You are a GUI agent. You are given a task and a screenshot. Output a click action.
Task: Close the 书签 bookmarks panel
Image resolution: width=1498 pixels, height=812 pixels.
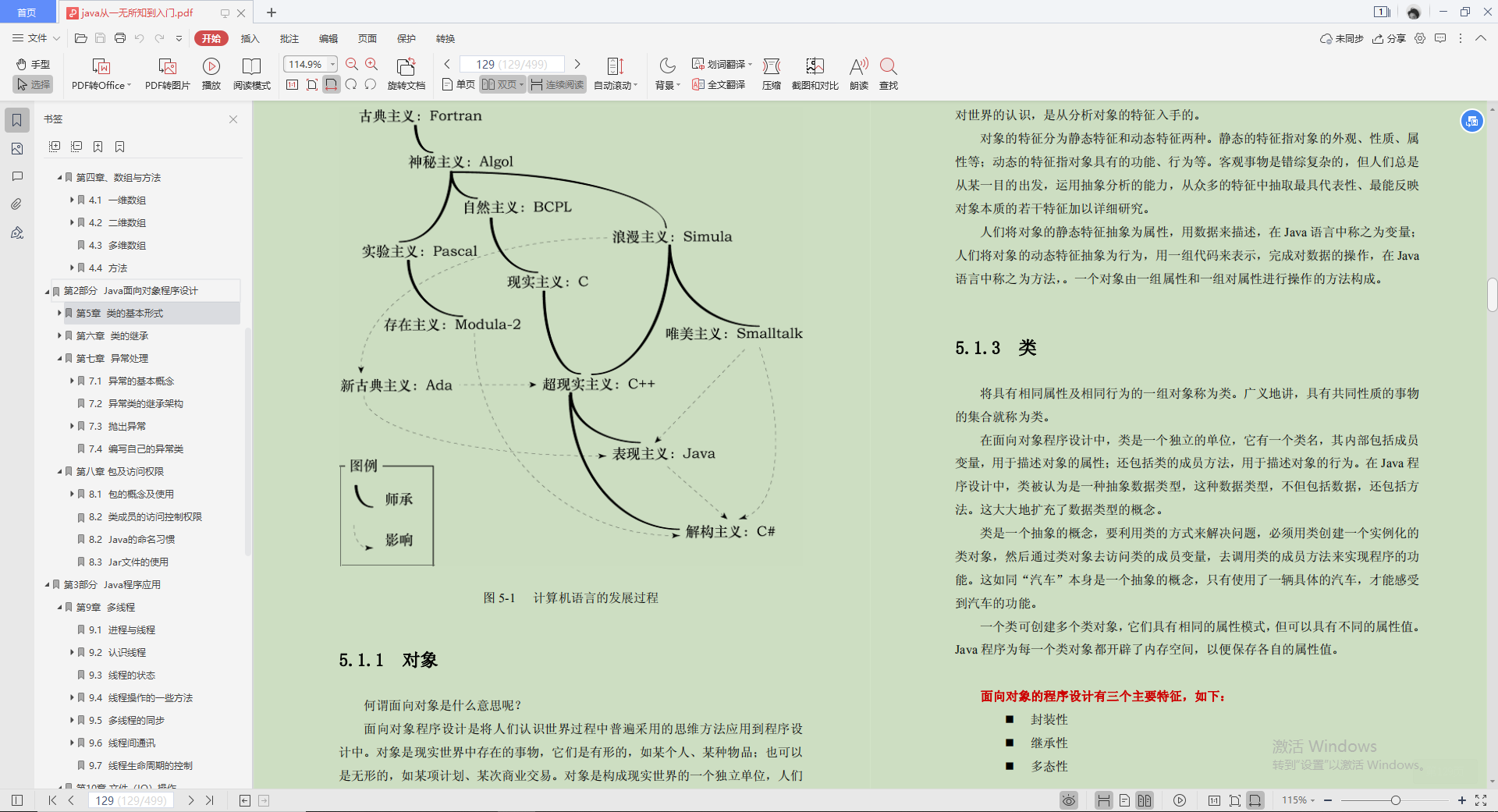point(233,119)
